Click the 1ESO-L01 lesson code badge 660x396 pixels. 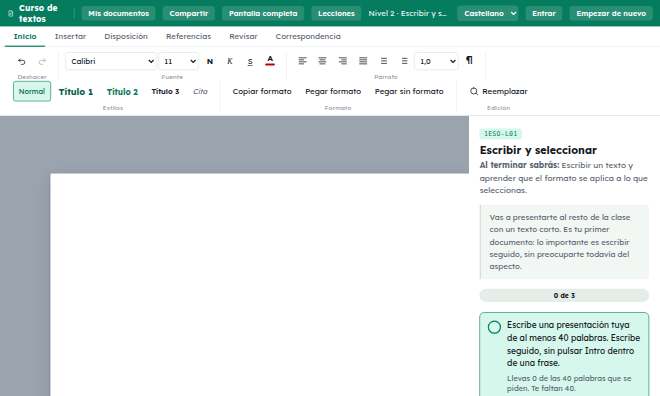500,134
